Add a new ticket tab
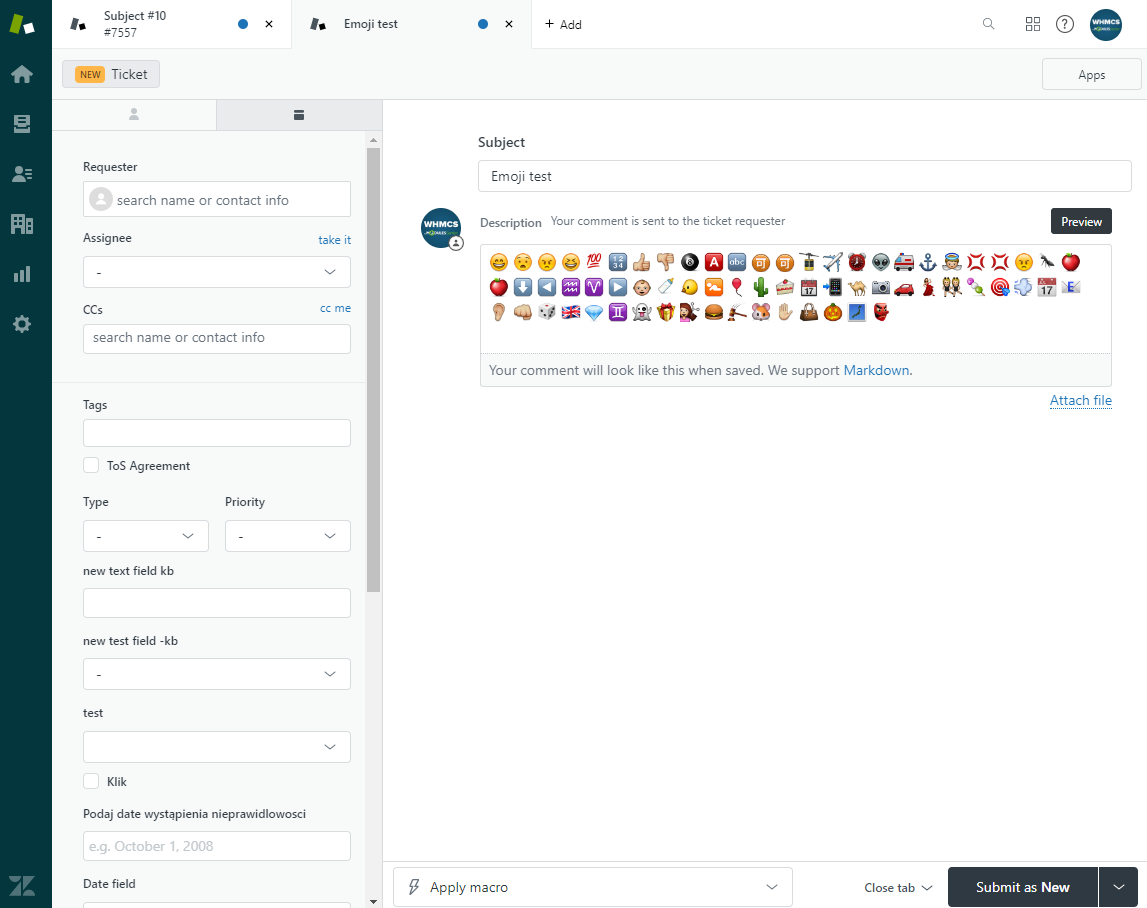Image resolution: width=1147 pixels, height=908 pixels. pyautogui.click(x=563, y=24)
